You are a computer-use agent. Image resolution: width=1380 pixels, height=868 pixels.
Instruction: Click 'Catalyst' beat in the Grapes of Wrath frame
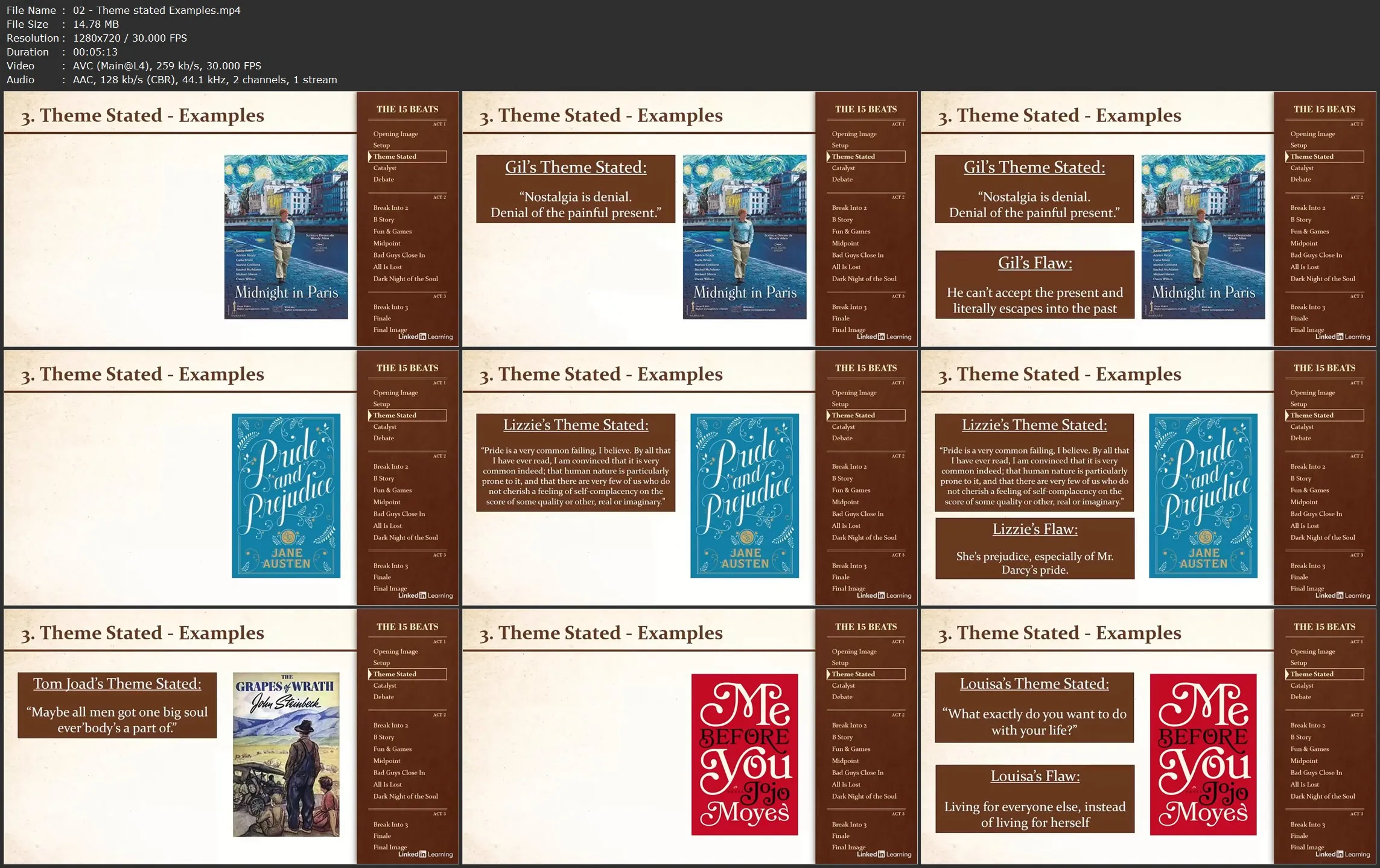(384, 685)
